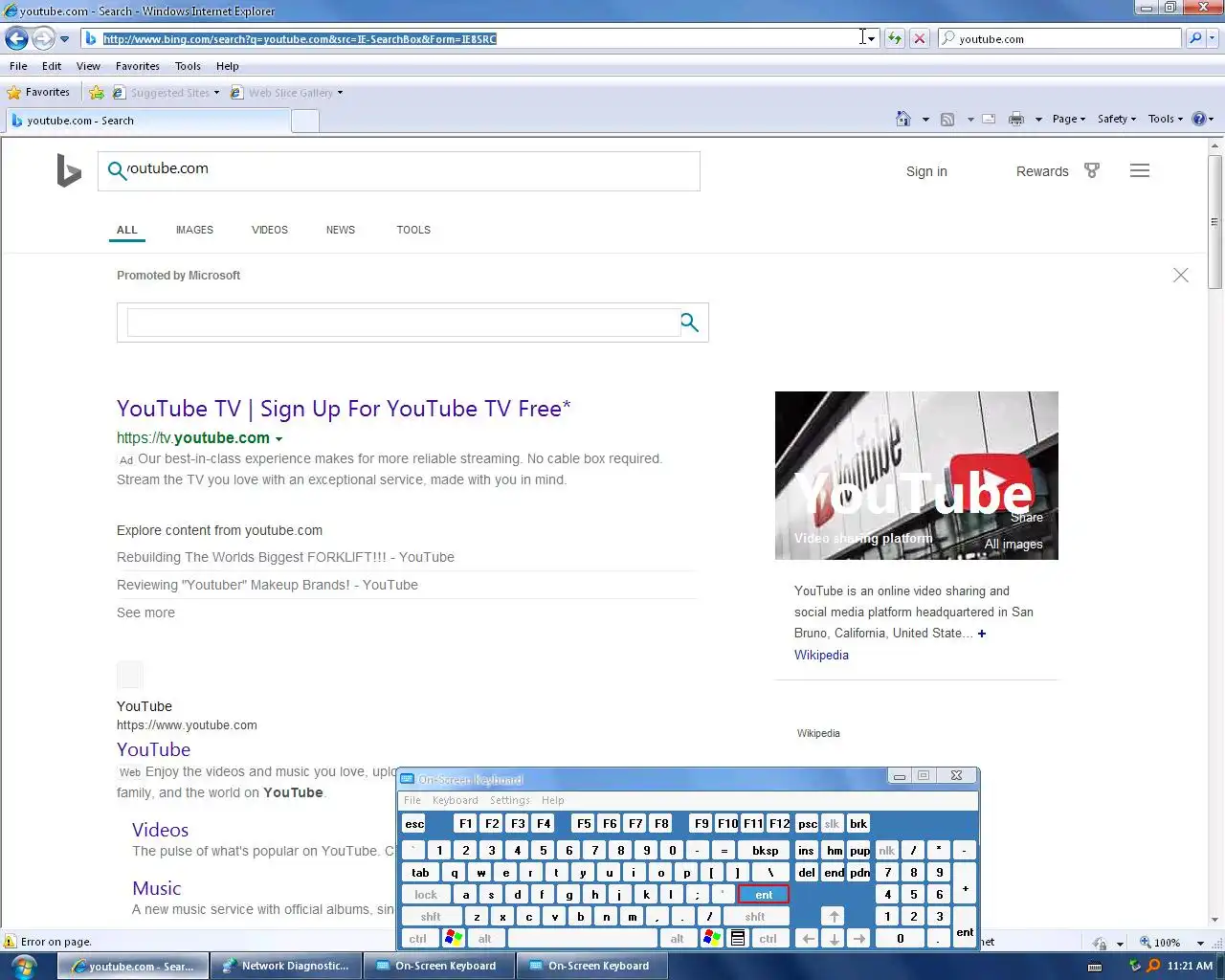Click the left arrow key on the On-Screen Keyboard
Viewport: 1225px width, 980px height.
(x=808, y=939)
